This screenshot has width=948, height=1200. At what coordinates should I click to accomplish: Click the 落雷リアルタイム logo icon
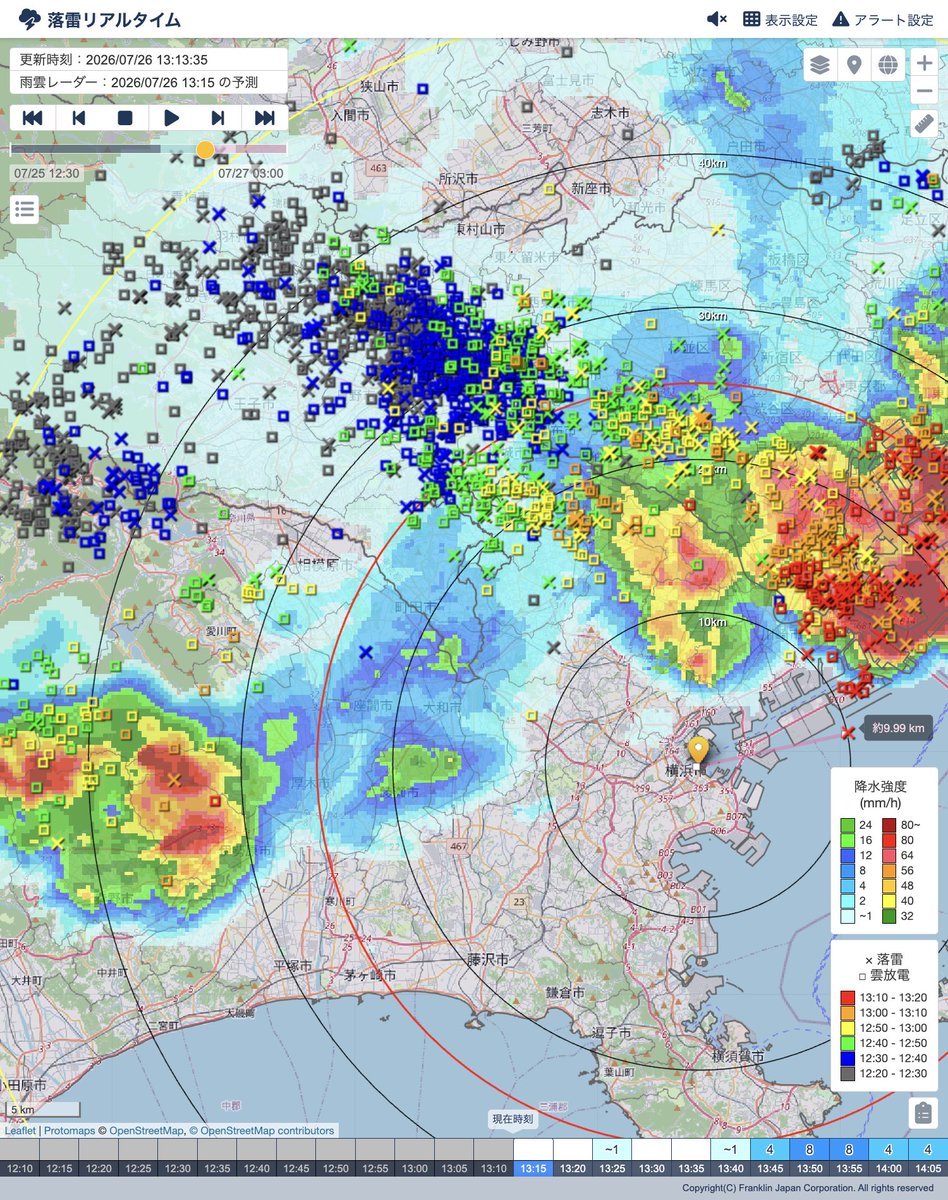pyautogui.click(x=30, y=19)
